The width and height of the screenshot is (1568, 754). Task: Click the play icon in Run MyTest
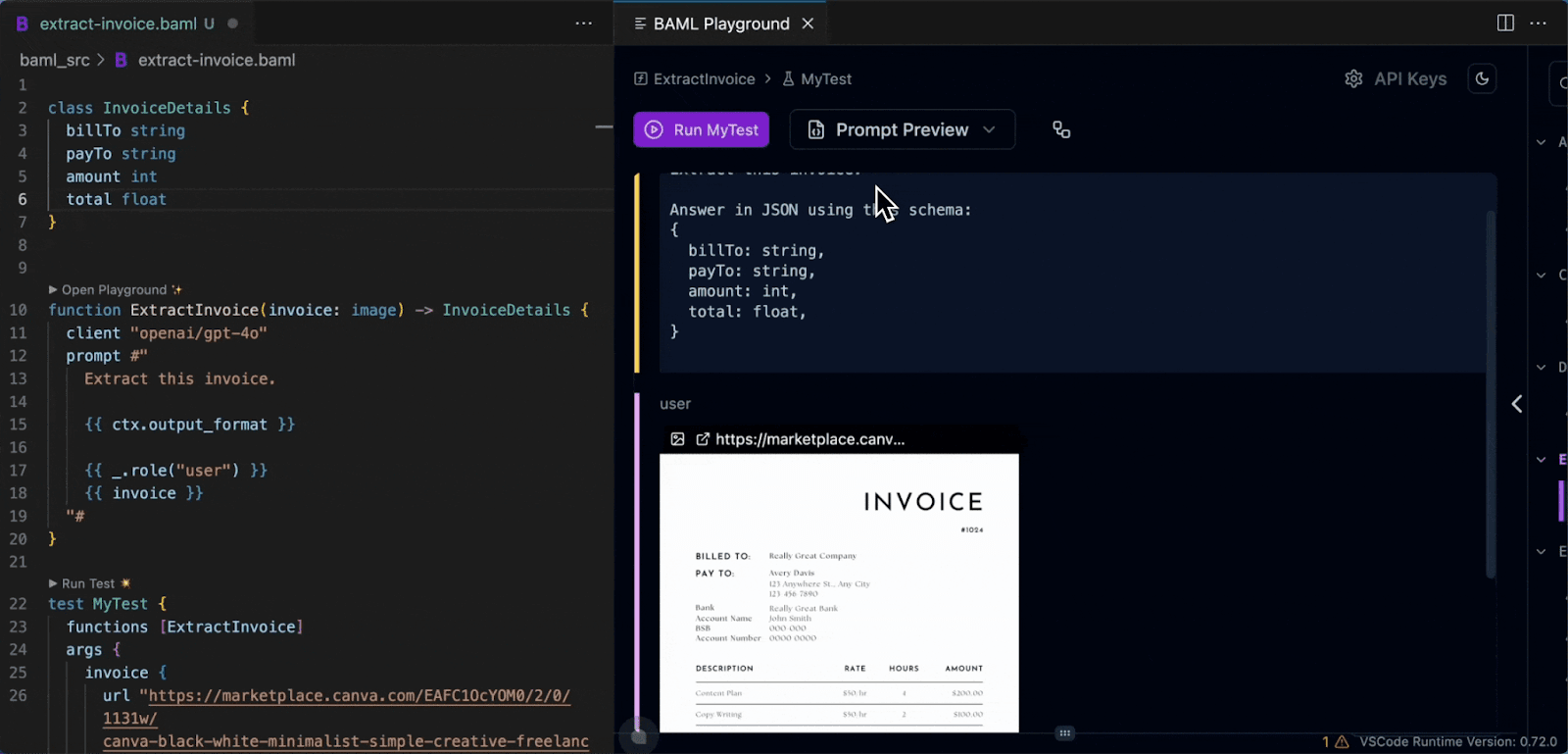[x=654, y=129]
